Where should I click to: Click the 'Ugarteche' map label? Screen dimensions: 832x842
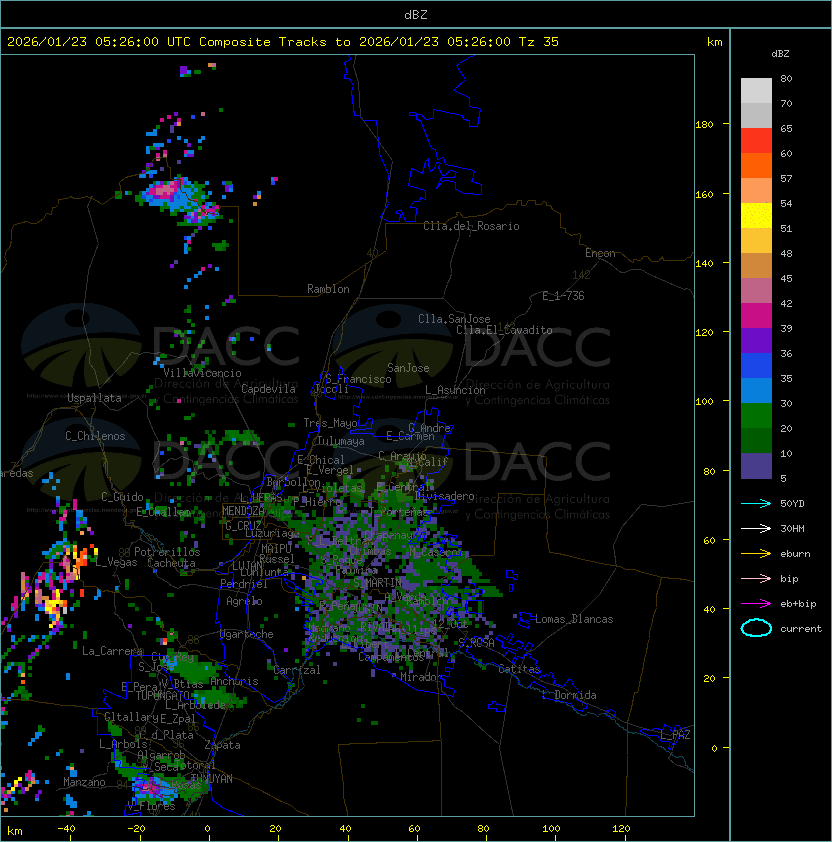[x=247, y=634]
